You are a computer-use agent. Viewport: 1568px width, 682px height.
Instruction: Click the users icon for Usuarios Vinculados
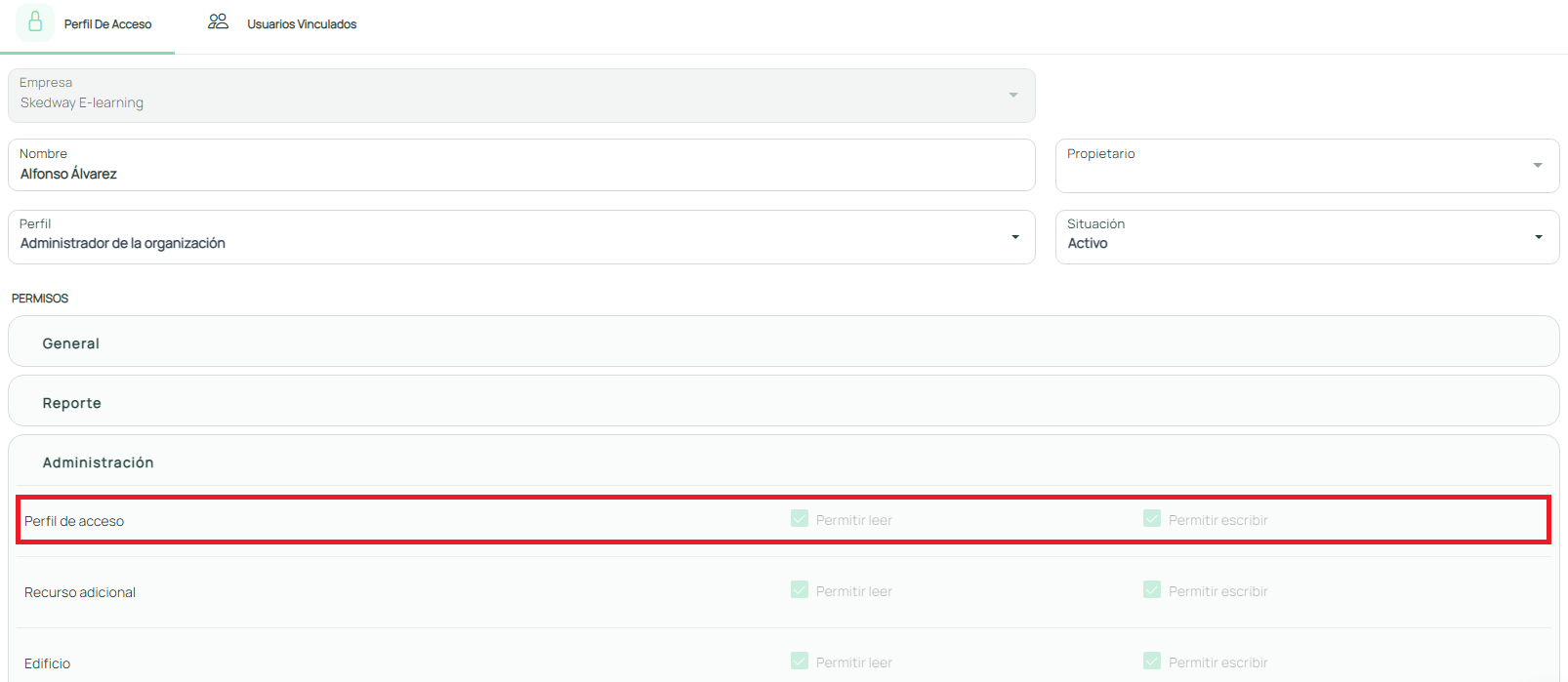218,22
